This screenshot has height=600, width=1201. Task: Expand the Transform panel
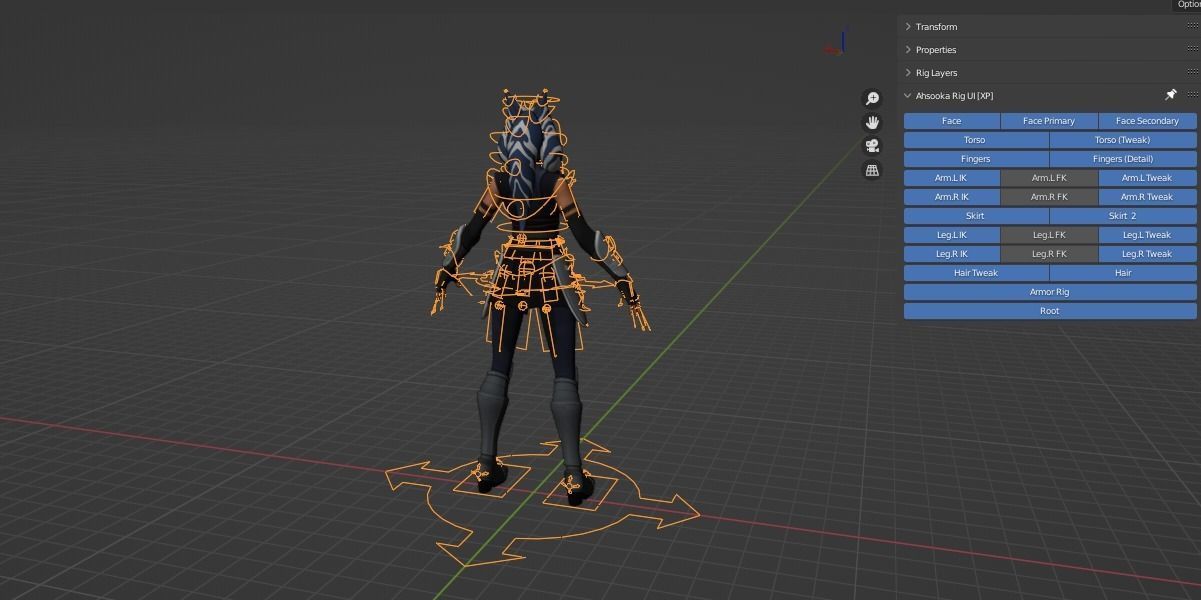[x=908, y=27]
